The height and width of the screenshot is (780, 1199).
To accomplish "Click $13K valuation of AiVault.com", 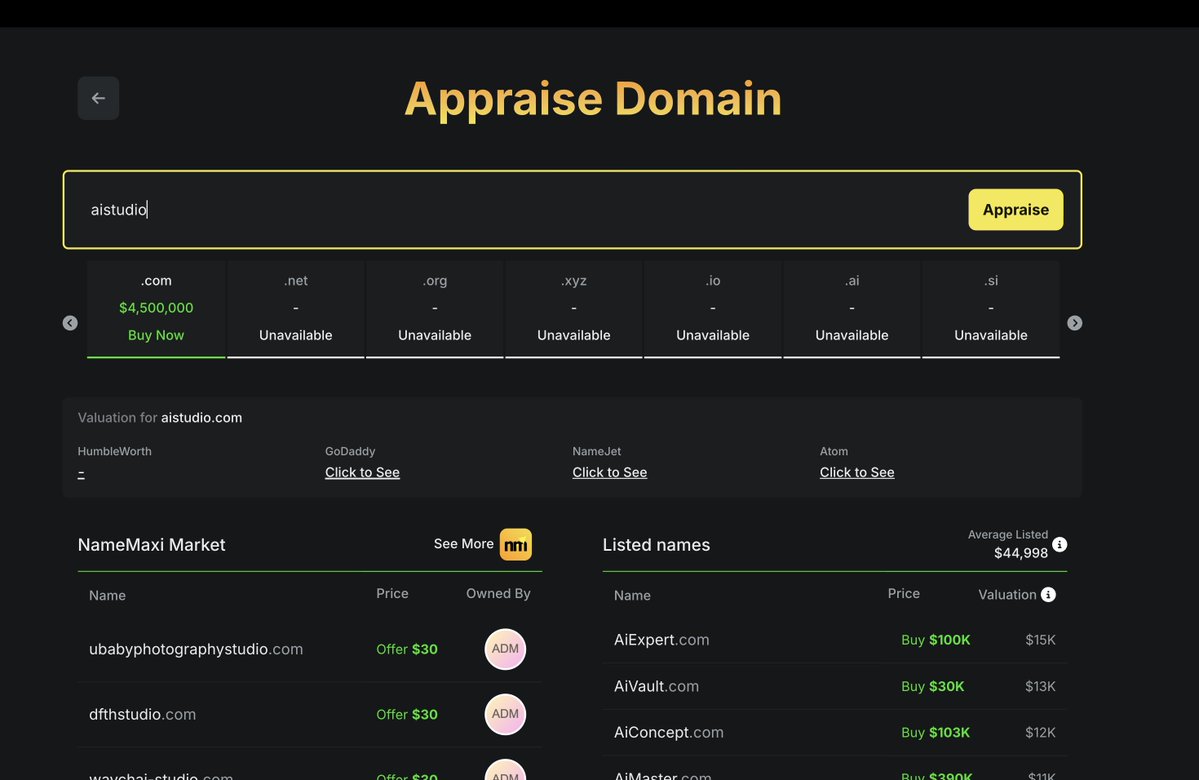I will tap(1040, 686).
